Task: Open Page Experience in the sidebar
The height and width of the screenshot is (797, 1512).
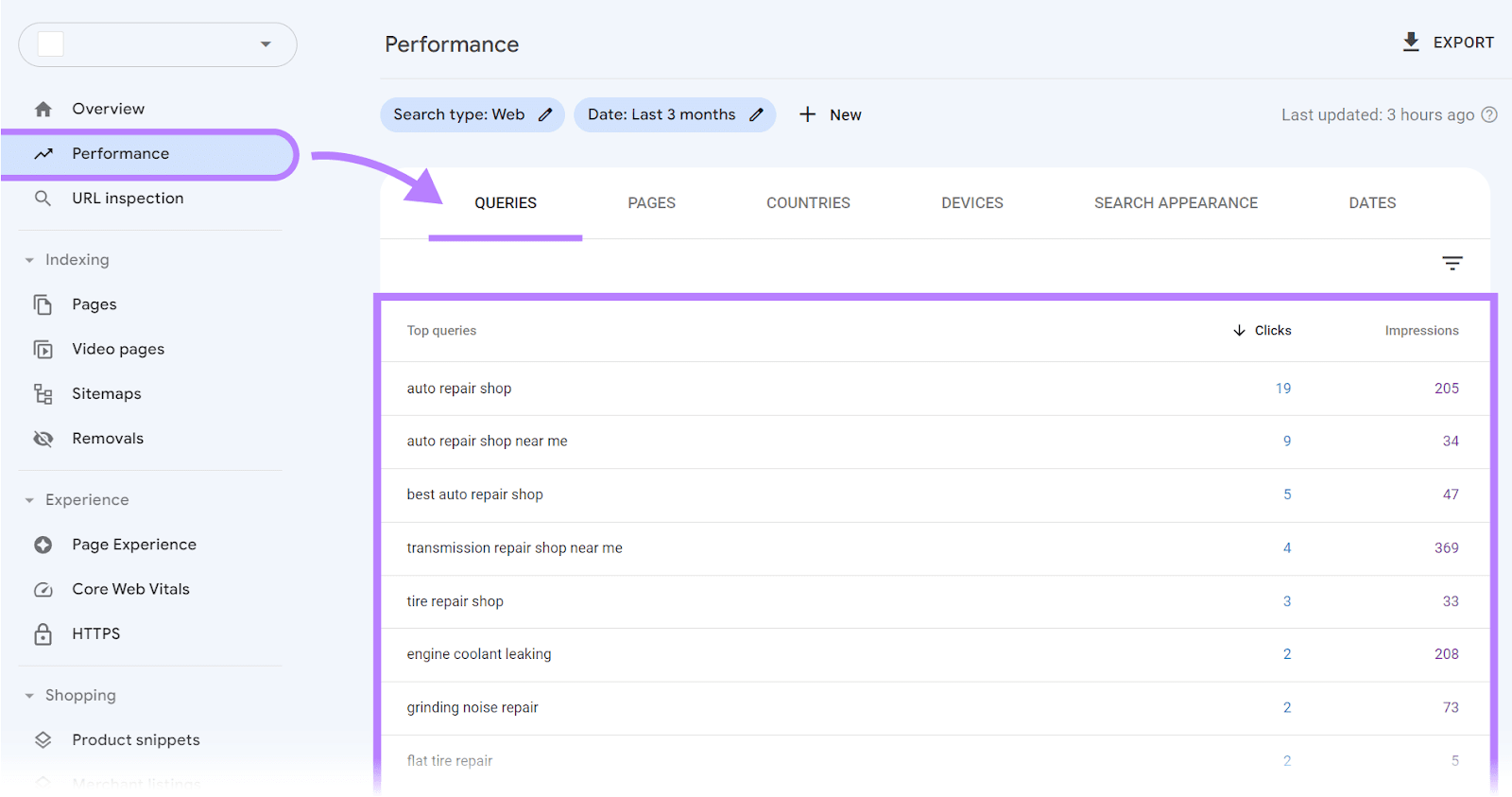Action: (x=134, y=545)
